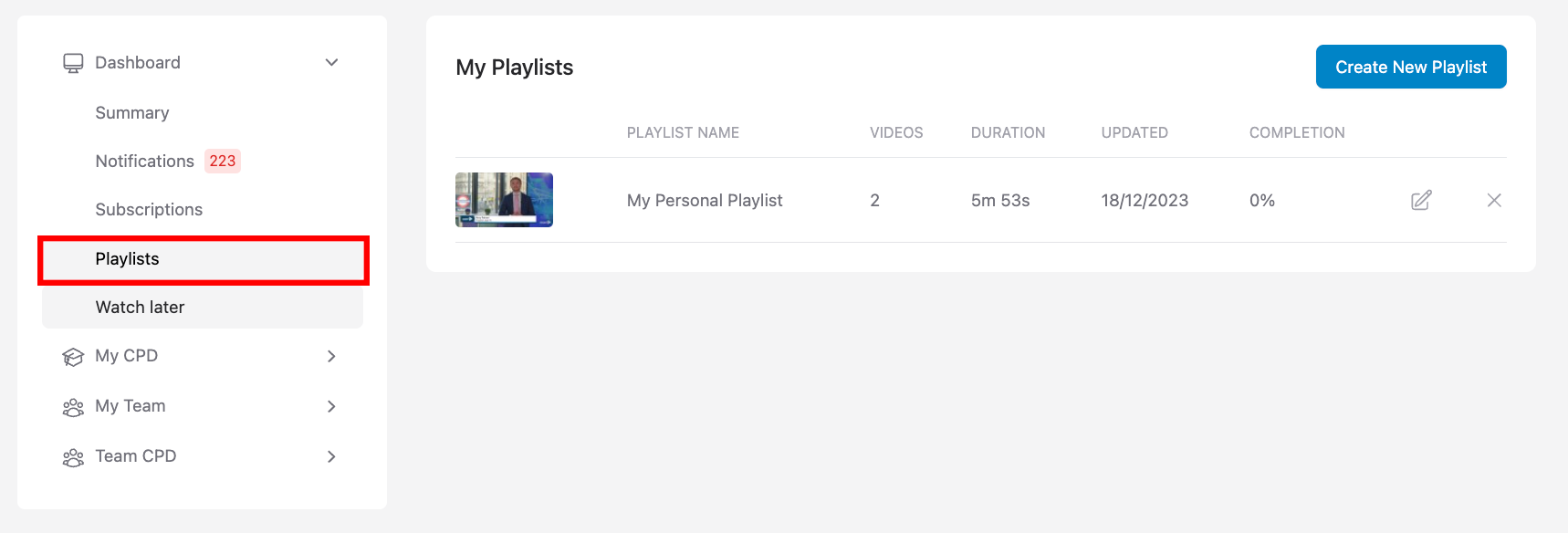Select the Dashboard monitor icon
This screenshot has height=533, width=1568.
73,61
